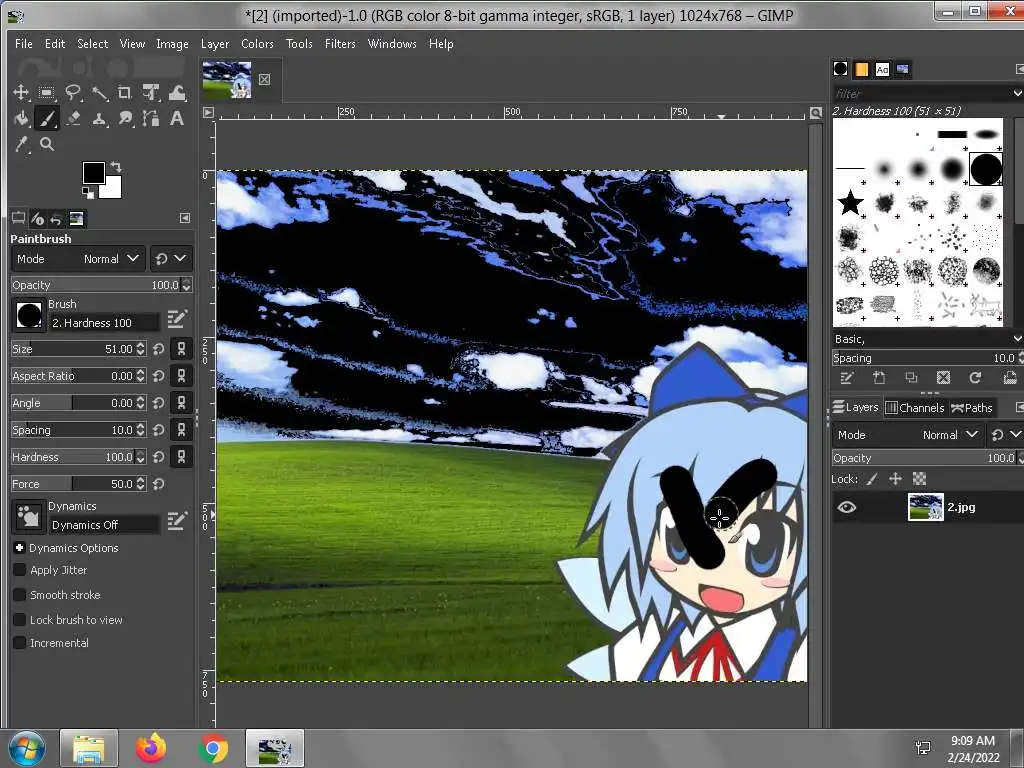Click Delete brush icon in Brushes panel
Viewport: 1024px width, 768px height.
point(943,377)
